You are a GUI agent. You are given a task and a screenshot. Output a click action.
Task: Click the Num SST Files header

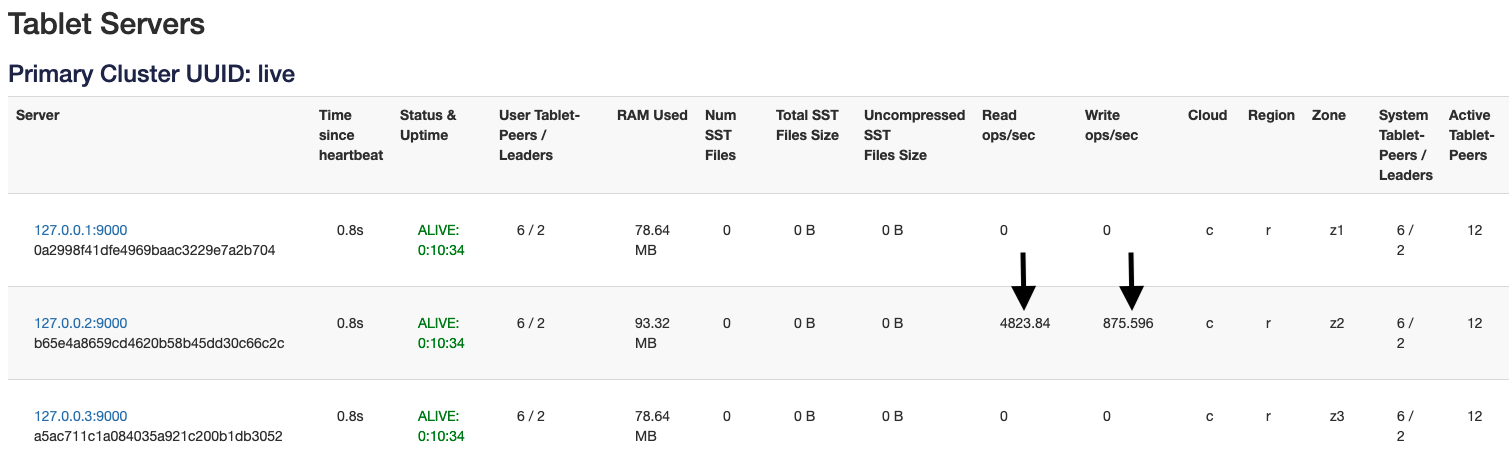[720, 135]
